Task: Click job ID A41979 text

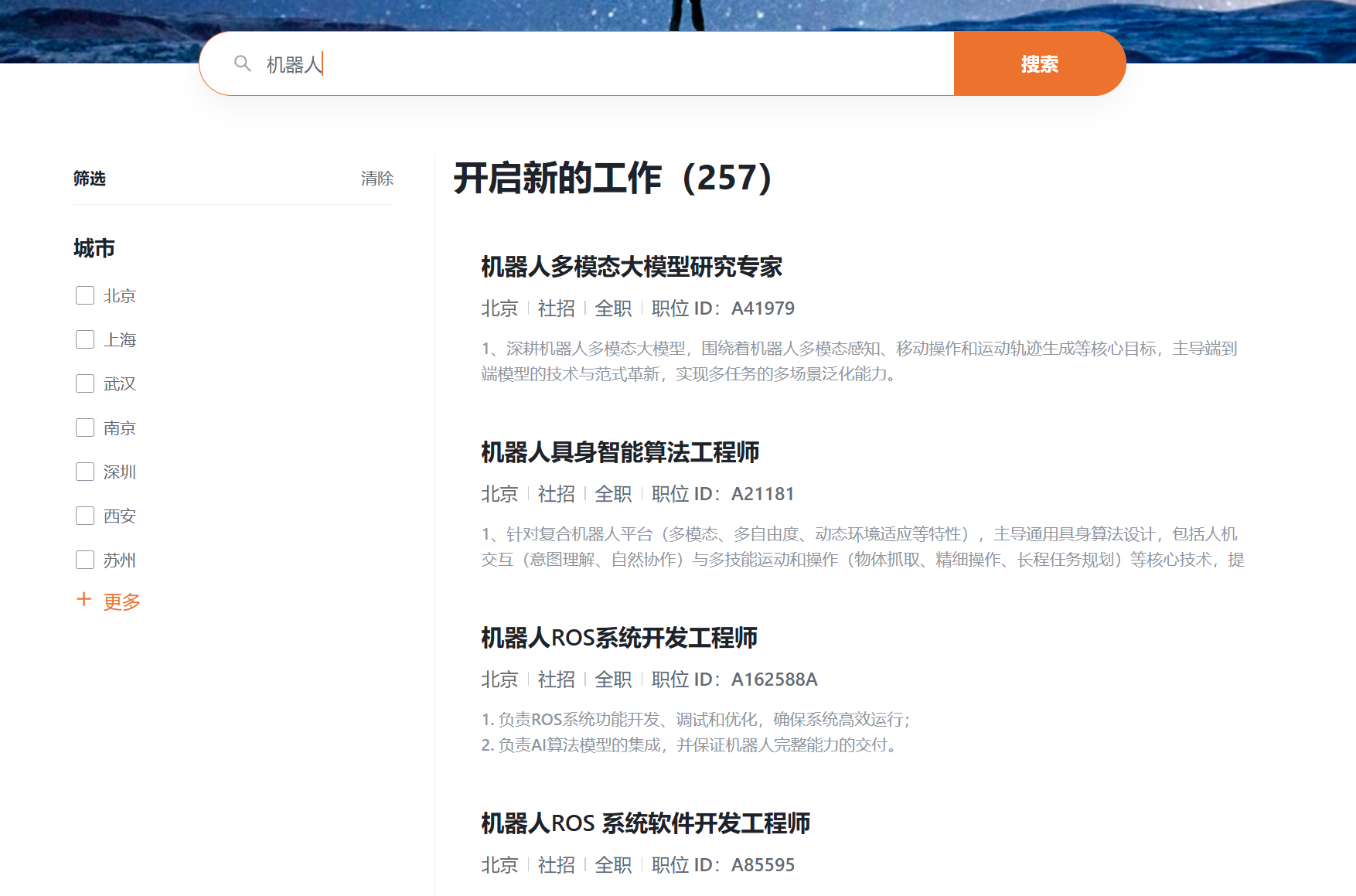Action: 764,308
